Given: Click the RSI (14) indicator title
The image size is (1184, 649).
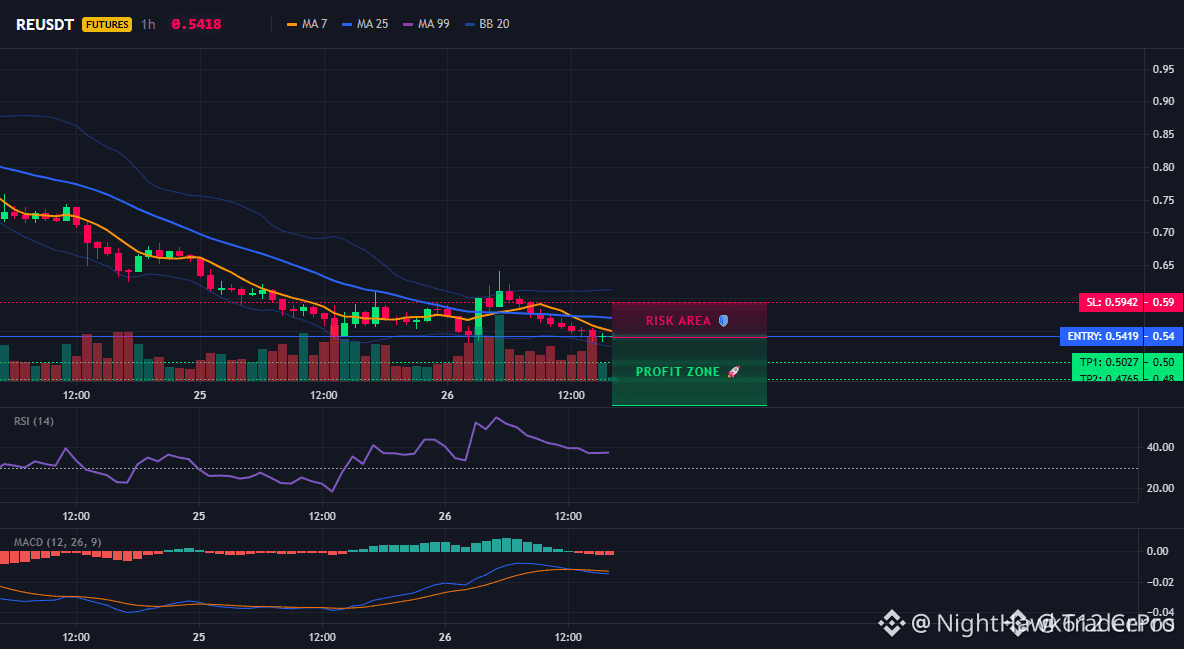Looking at the screenshot, I should point(34,421).
